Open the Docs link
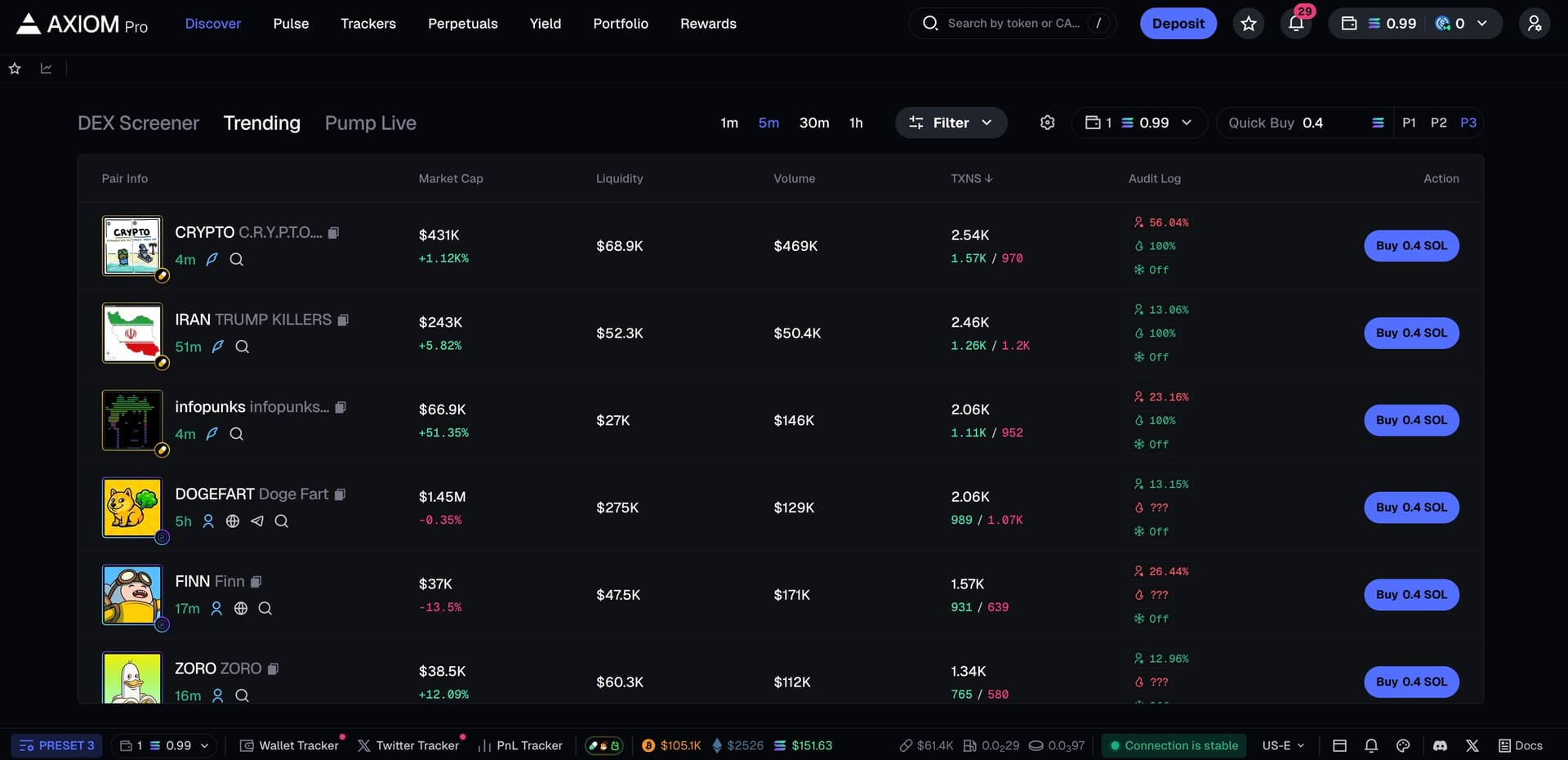 tap(1521, 745)
